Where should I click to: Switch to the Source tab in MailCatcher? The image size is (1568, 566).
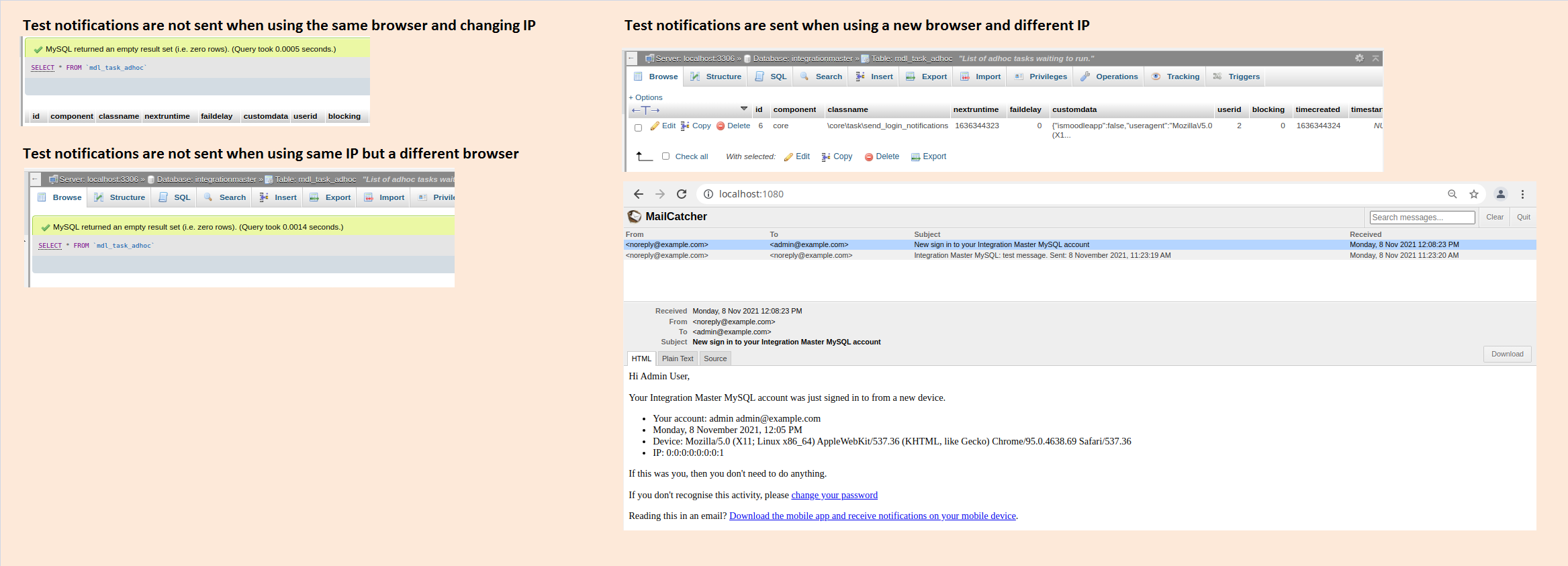(715, 359)
